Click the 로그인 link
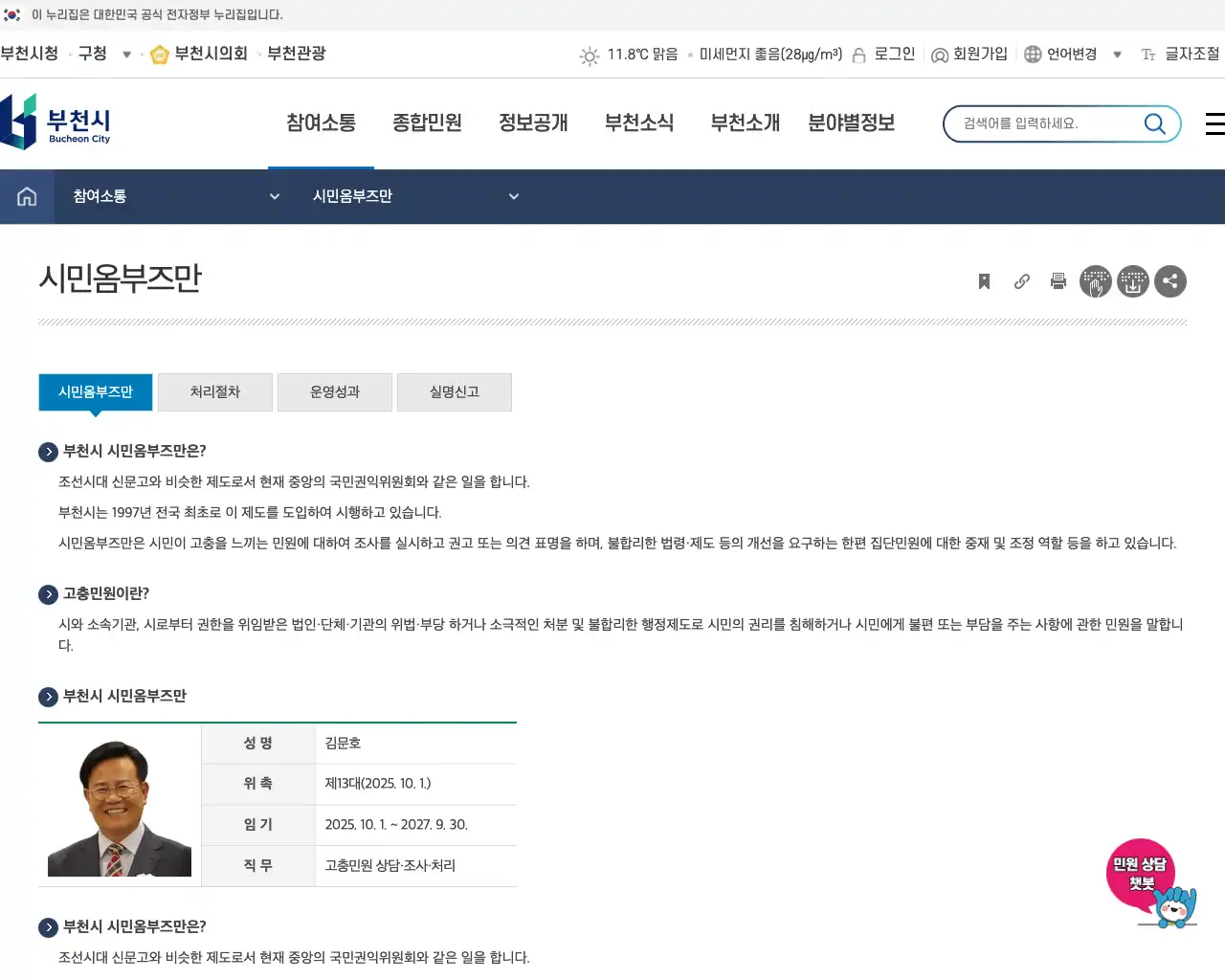The width and height of the screenshot is (1225, 980). 895,55
